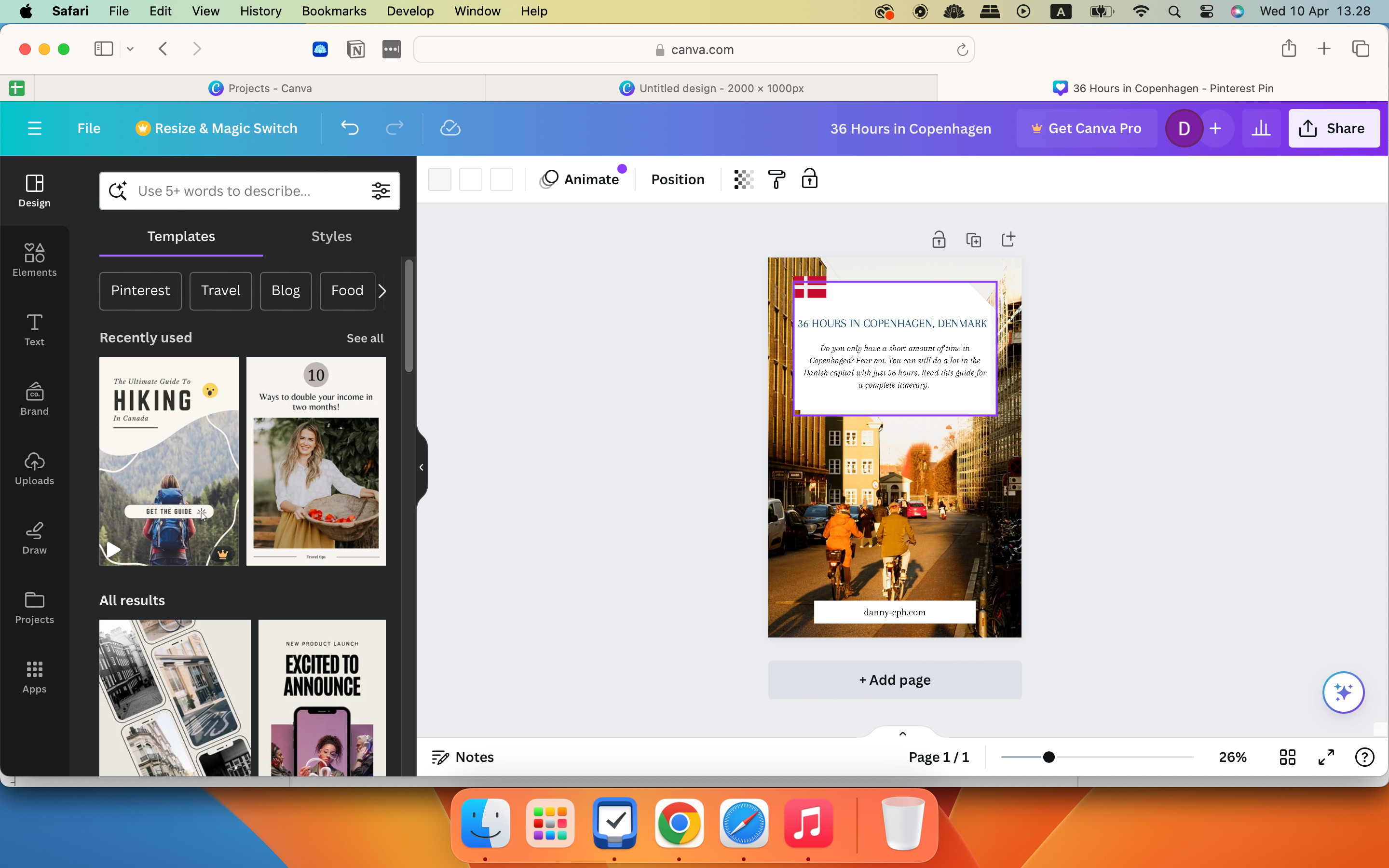The height and width of the screenshot is (868, 1389).
Task: Select the Elements panel in the sidebar
Action: pyautogui.click(x=34, y=259)
